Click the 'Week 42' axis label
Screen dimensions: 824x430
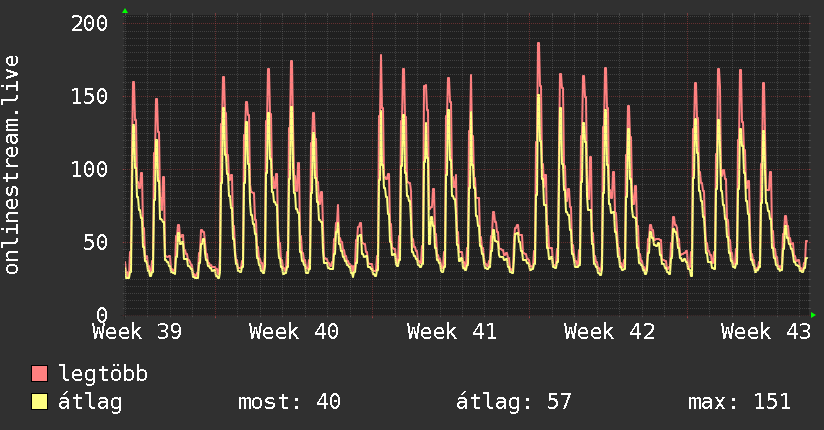(610, 332)
